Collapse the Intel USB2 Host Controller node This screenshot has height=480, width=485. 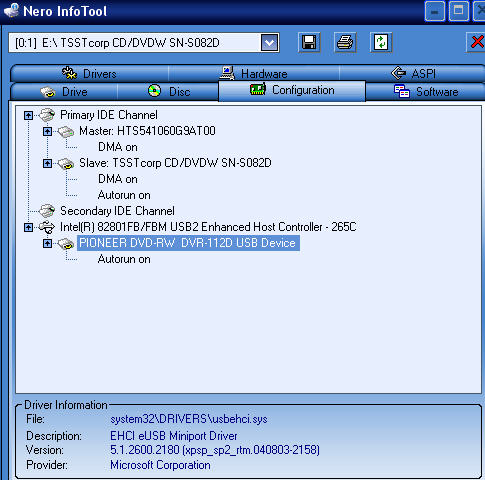tap(28, 227)
